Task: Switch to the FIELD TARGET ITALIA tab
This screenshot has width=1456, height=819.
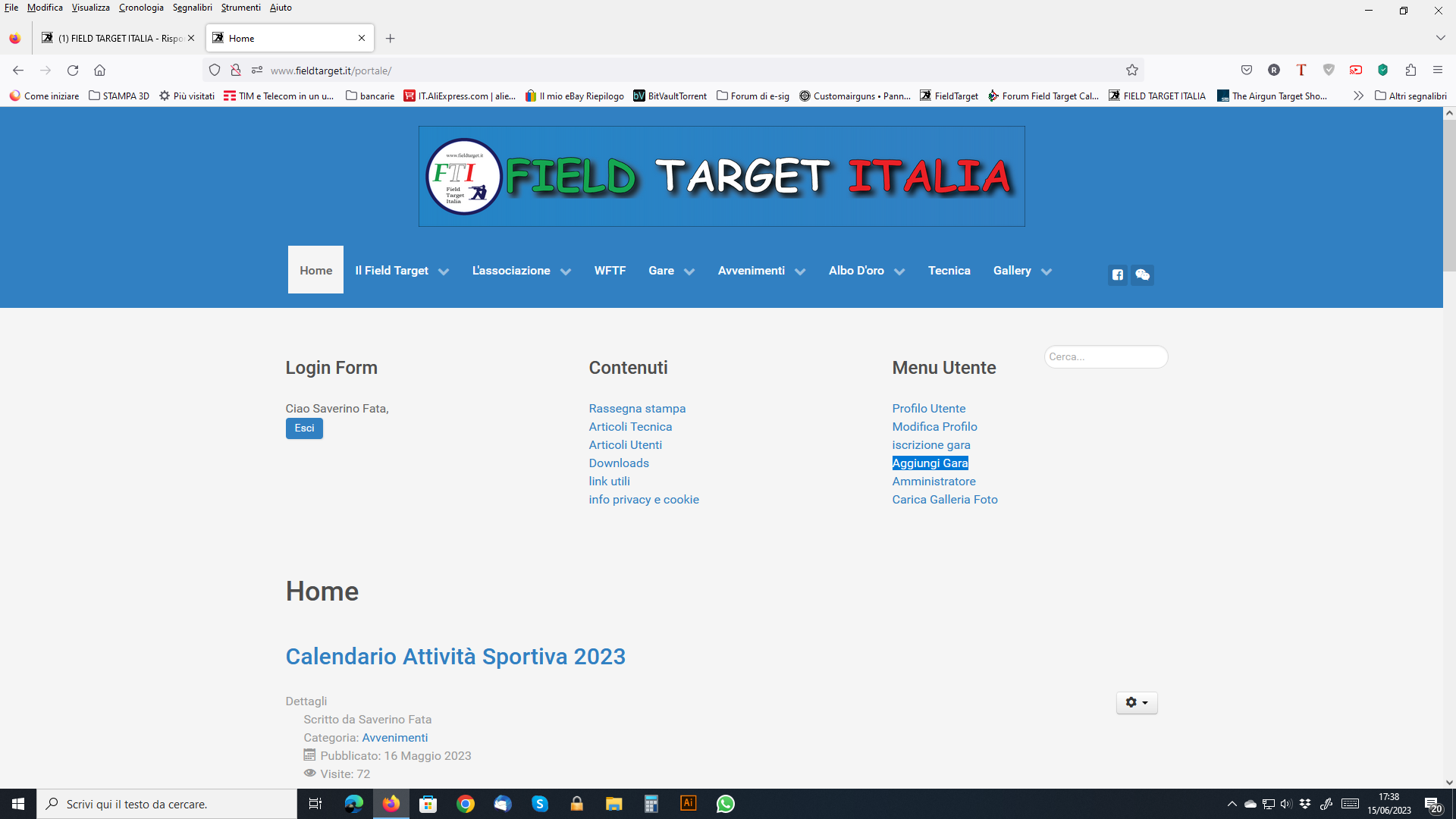Action: click(118, 38)
